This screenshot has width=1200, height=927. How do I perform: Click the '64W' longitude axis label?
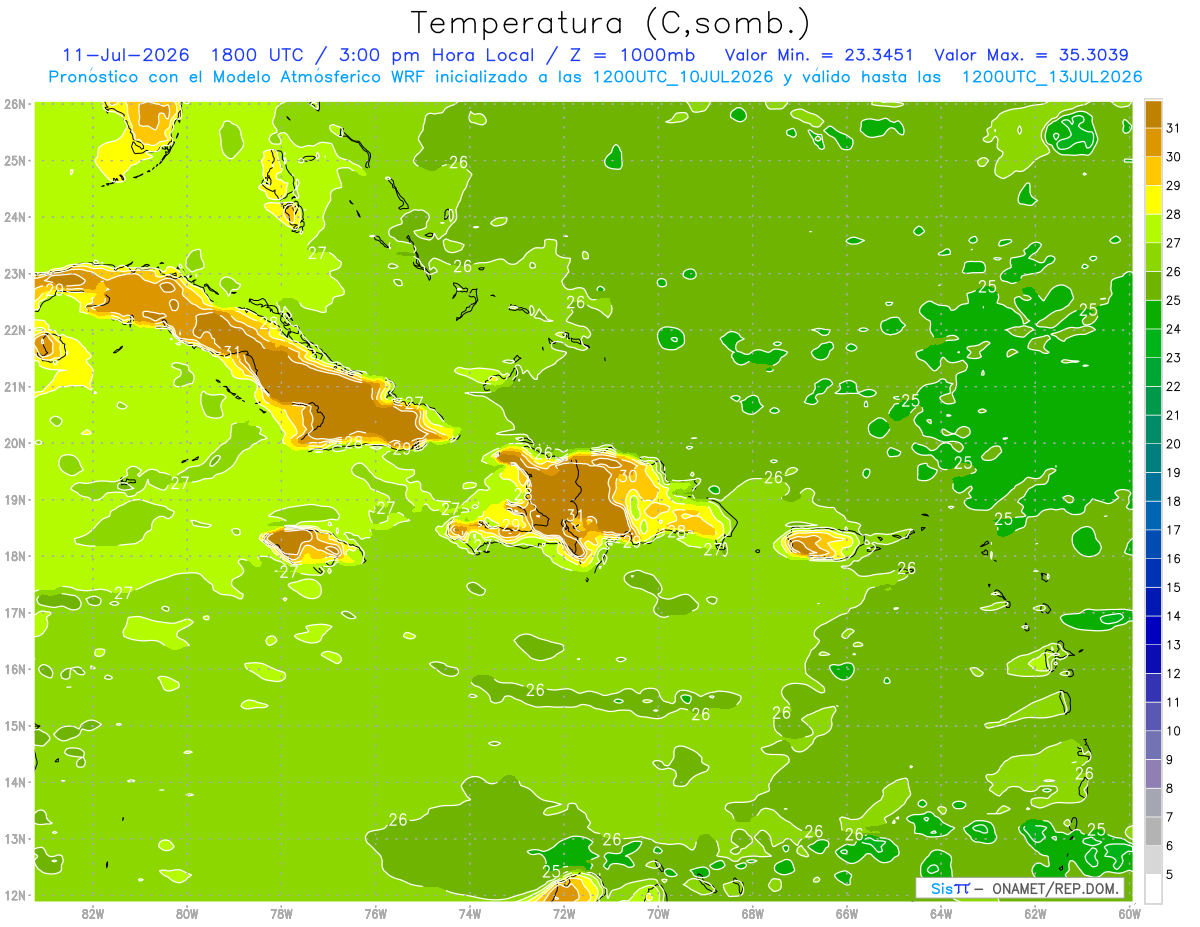click(x=941, y=913)
